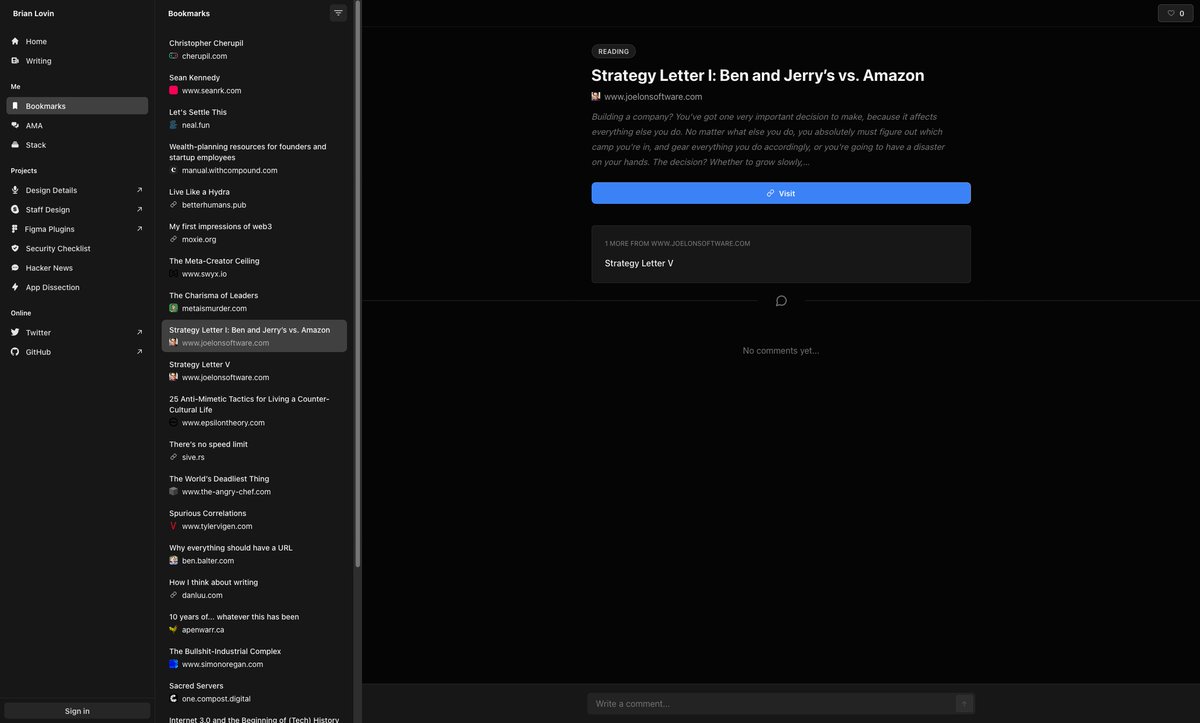Click external arrow next to Staff Design
This screenshot has width=1200, height=723.
click(139, 210)
